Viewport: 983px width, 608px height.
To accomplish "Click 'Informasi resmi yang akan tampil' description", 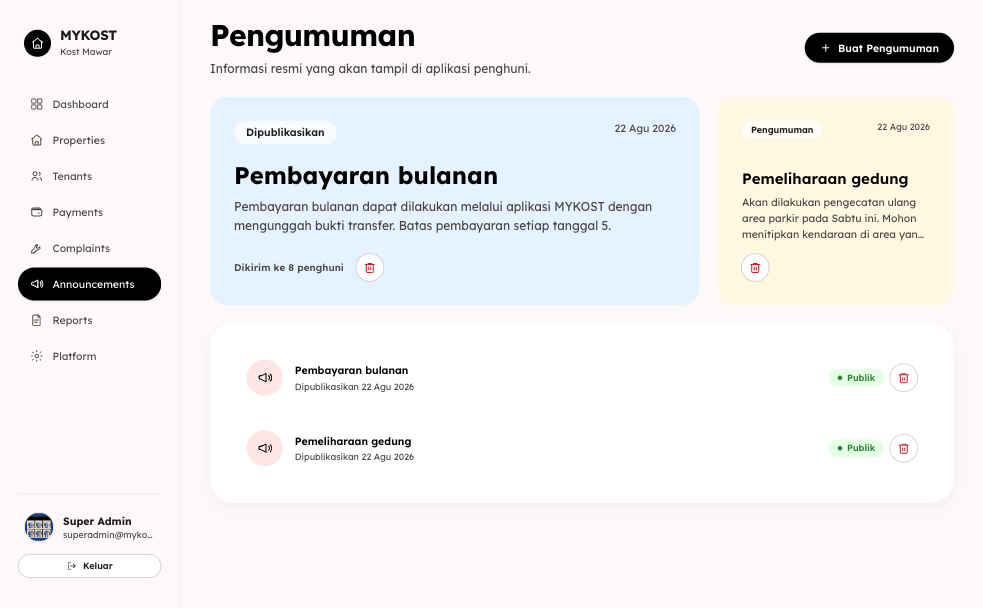I will pyautogui.click(x=371, y=69).
